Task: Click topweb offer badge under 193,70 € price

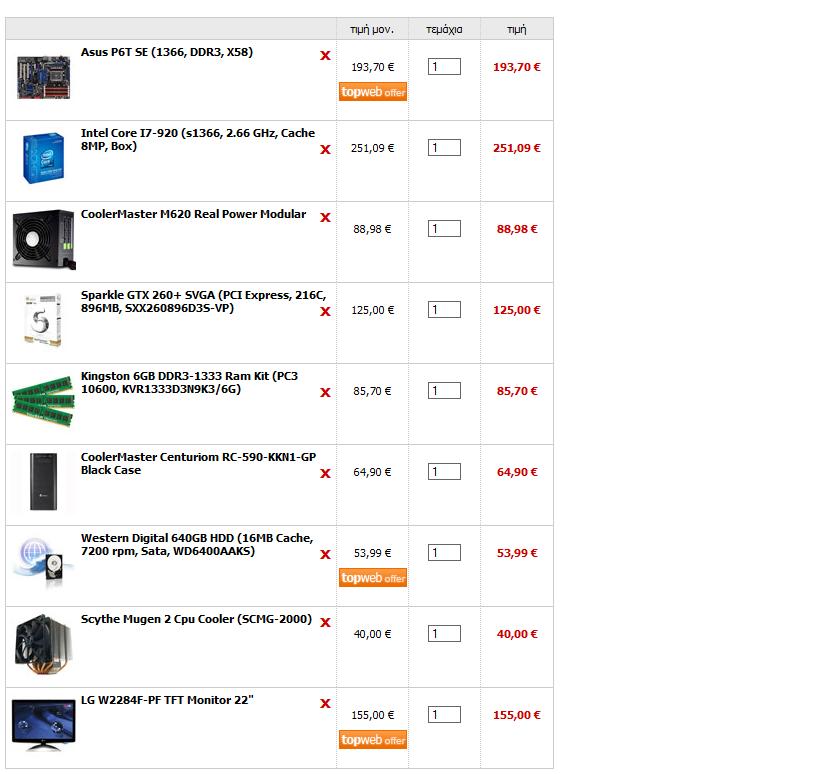Action: [373, 92]
